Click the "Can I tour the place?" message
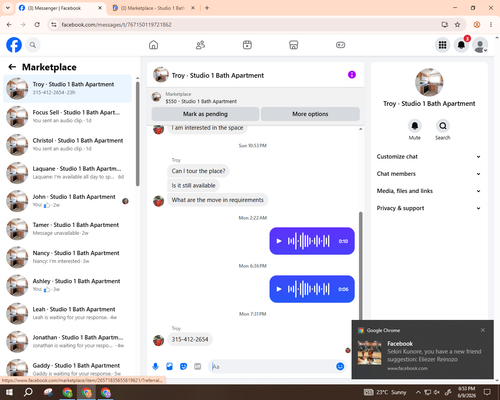This screenshot has height=400, width=500. click(x=198, y=171)
